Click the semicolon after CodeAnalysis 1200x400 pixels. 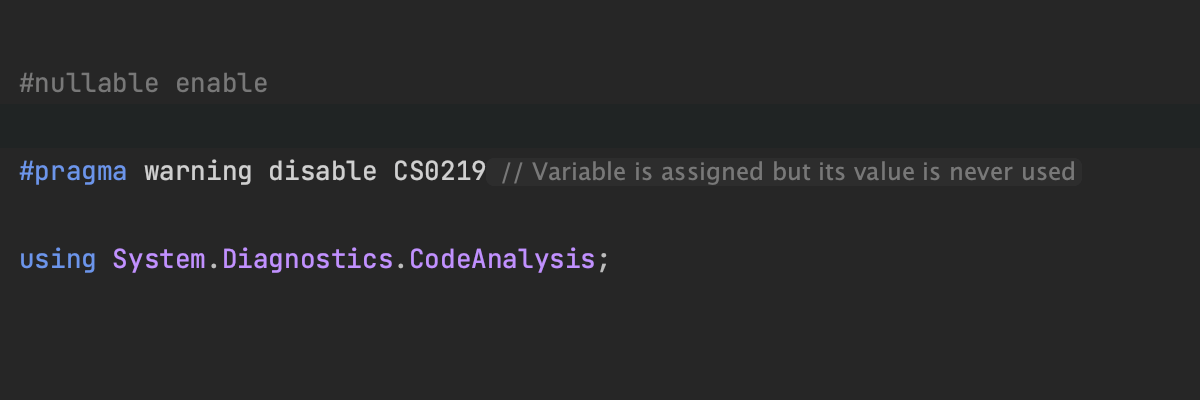pos(603,260)
